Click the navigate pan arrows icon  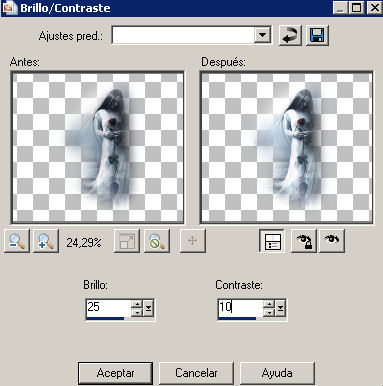pos(193,240)
